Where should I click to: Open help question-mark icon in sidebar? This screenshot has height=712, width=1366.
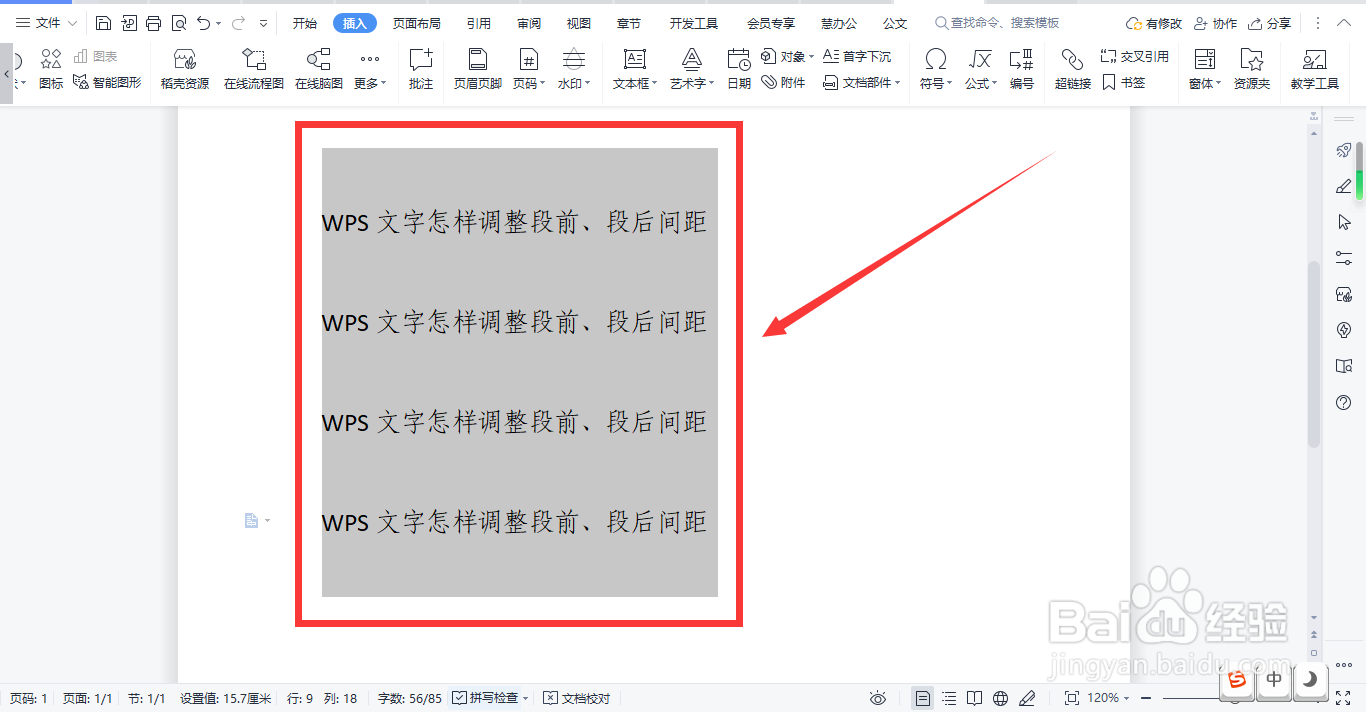[x=1344, y=402]
